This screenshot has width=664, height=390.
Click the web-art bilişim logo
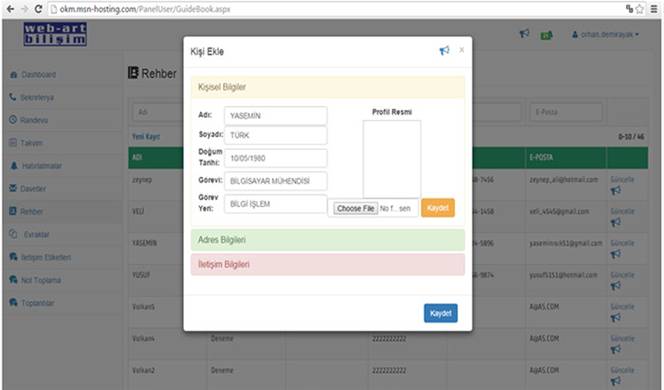coord(55,34)
